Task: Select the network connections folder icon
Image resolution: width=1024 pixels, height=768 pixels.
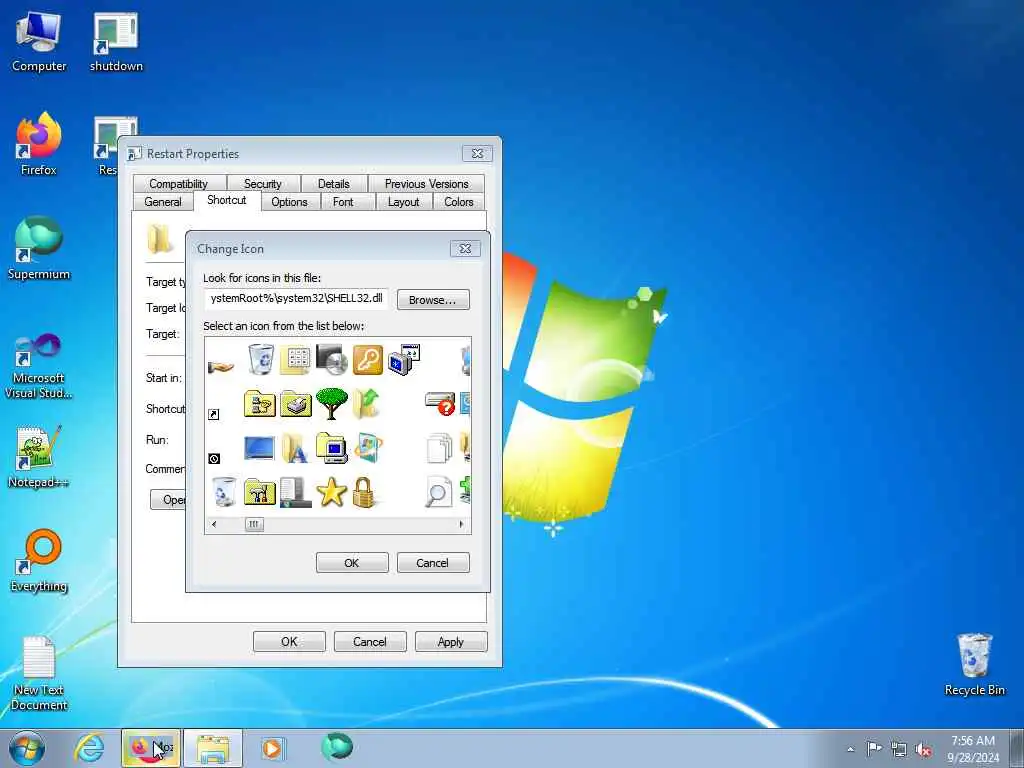Action: (x=259, y=403)
